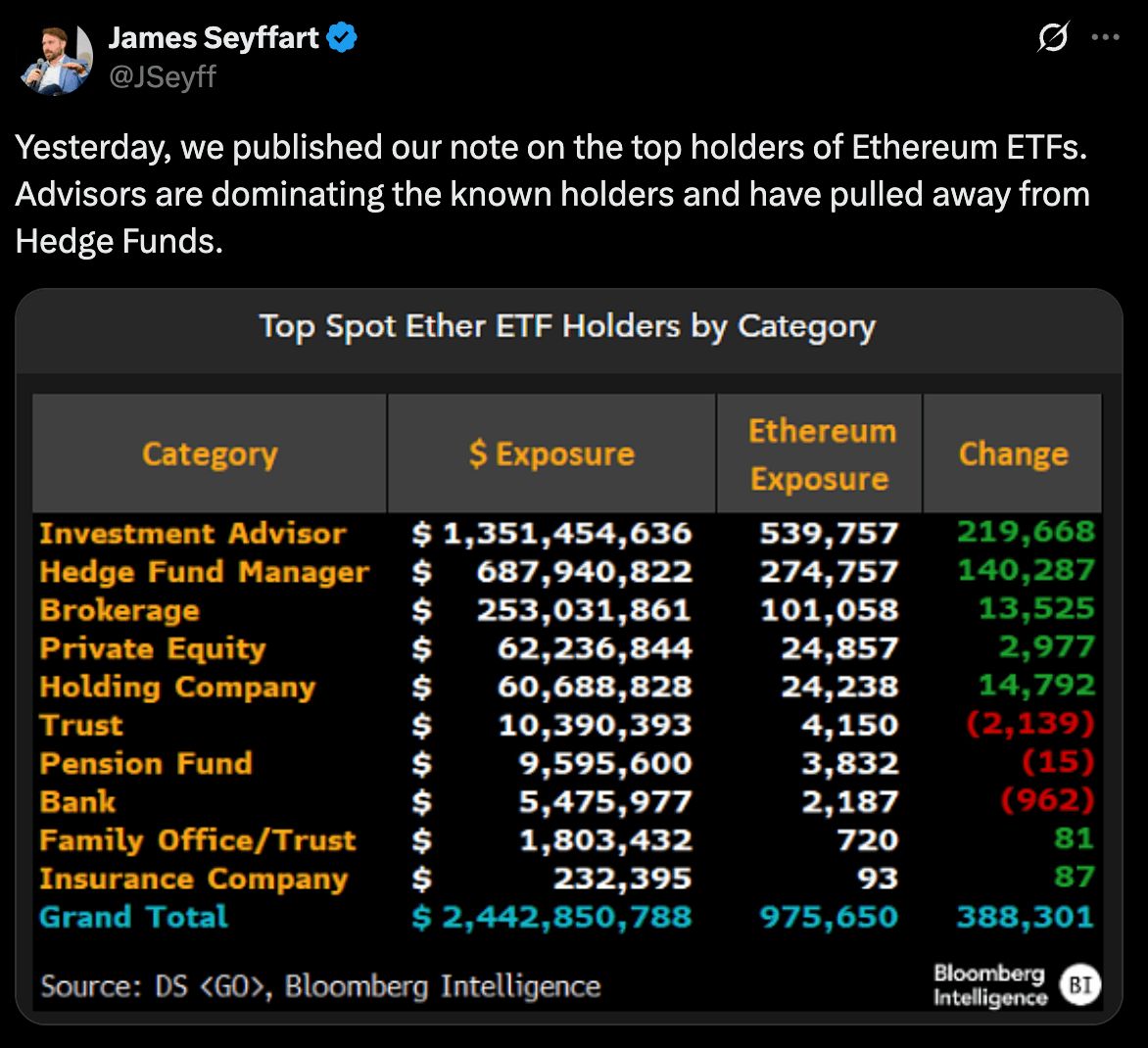The width and height of the screenshot is (1148, 1048).
Task: Click the Ethereum exposure '24,857'
Action: click(839, 649)
